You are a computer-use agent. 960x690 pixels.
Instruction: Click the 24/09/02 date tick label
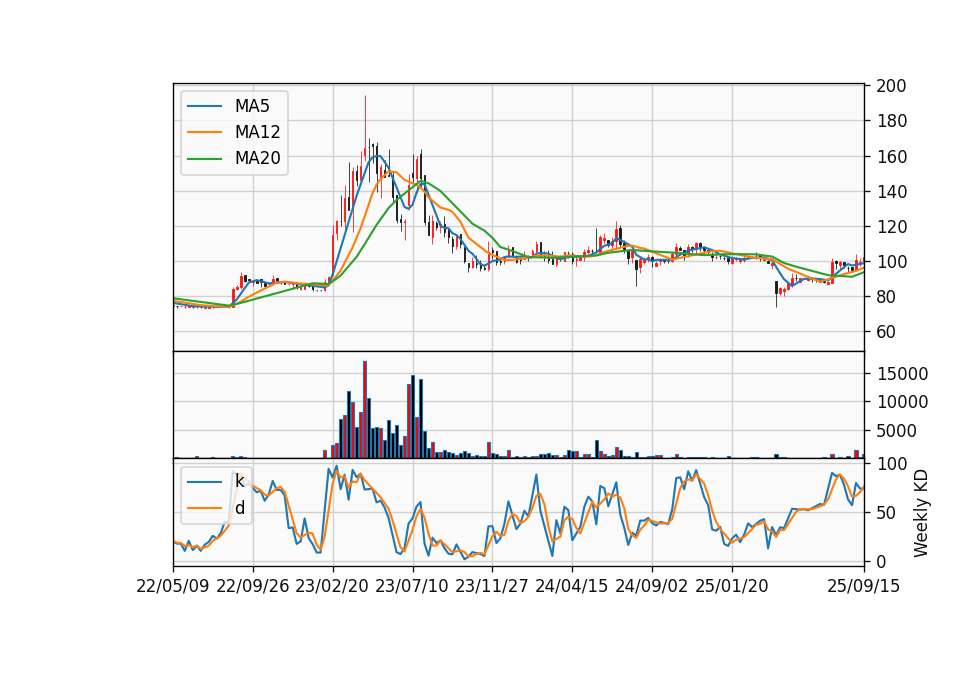[x=651, y=586]
